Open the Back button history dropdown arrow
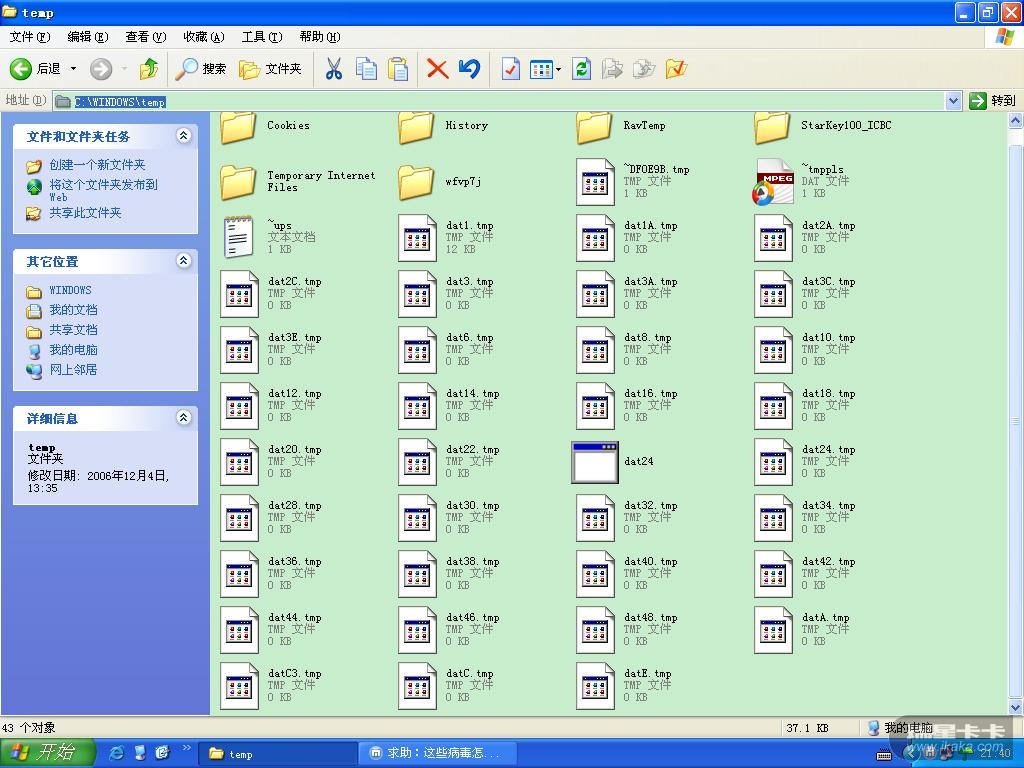This screenshot has width=1024, height=768. coord(73,69)
